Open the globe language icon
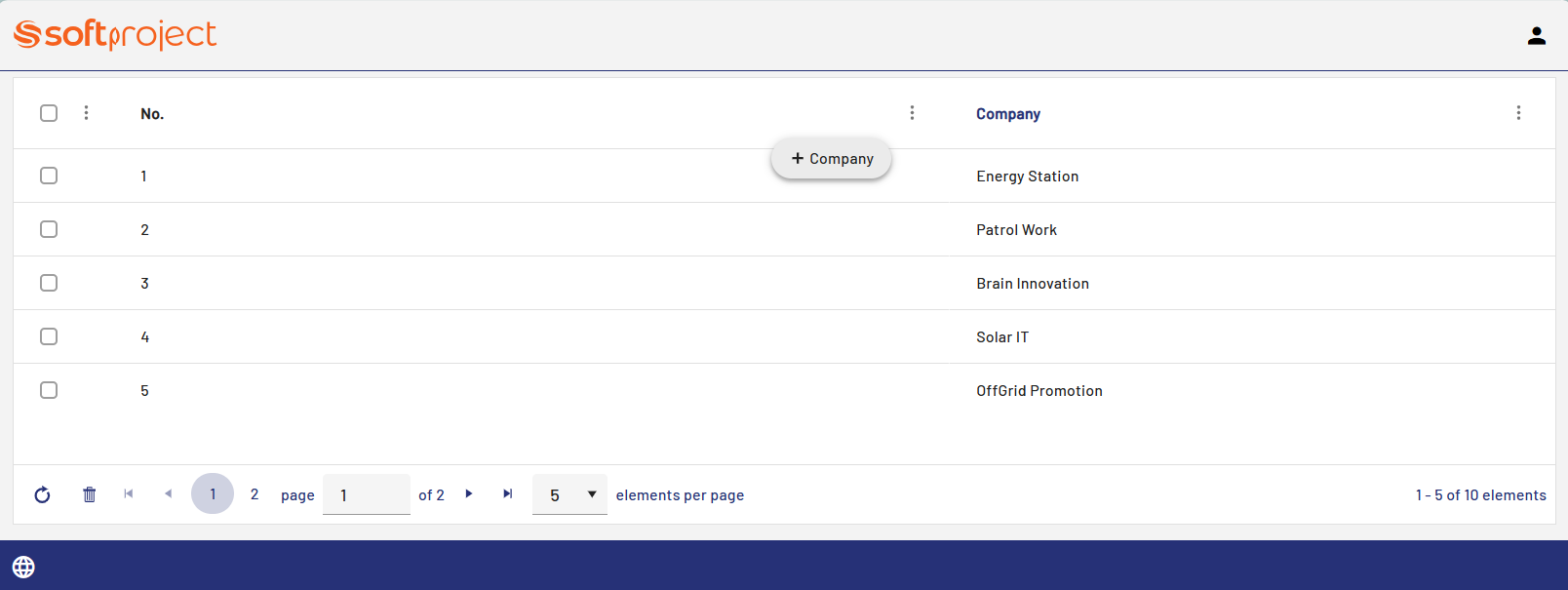The image size is (1568, 590). pos(23,567)
